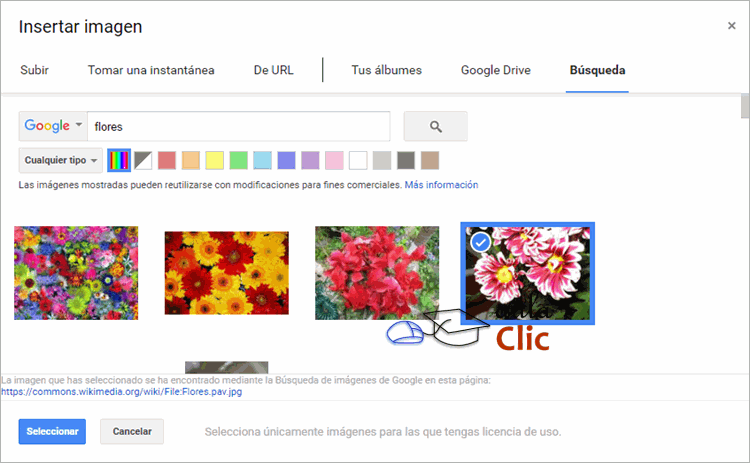Open the Google search provider dropdown
This screenshot has height=463, width=750.
[x=53, y=127]
